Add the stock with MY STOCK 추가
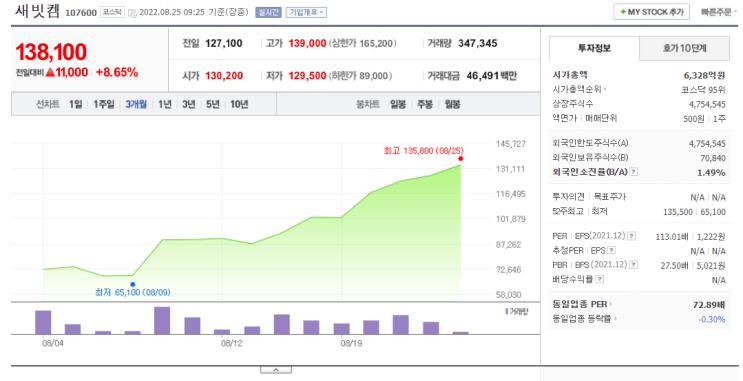 (652, 12)
